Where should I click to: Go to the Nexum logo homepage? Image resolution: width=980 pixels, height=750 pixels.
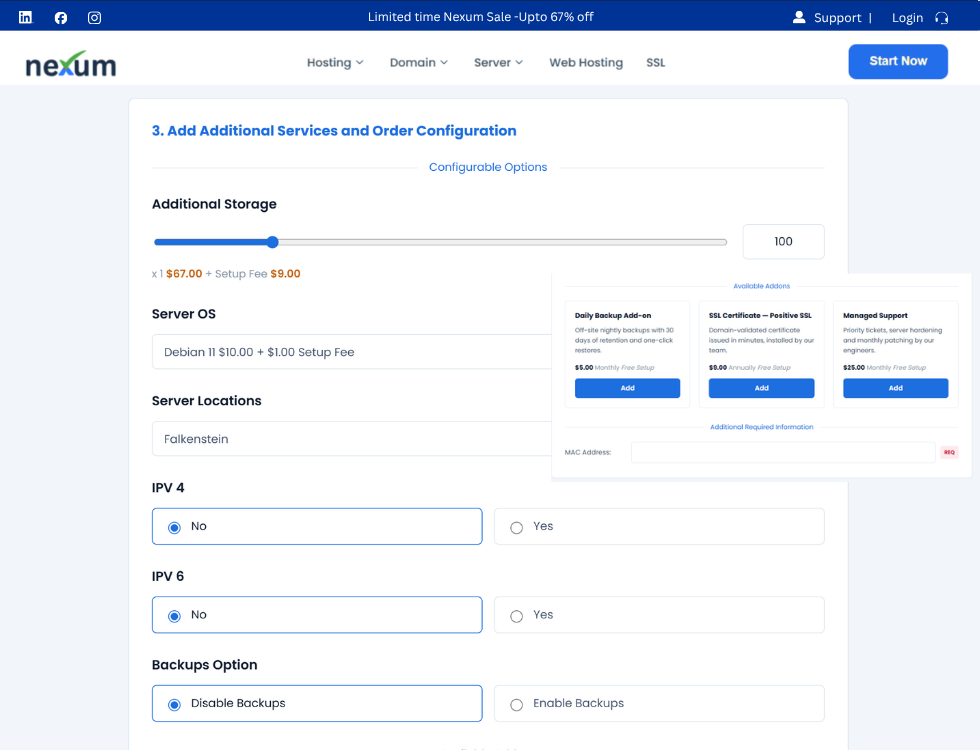click(x=71, y=64)
